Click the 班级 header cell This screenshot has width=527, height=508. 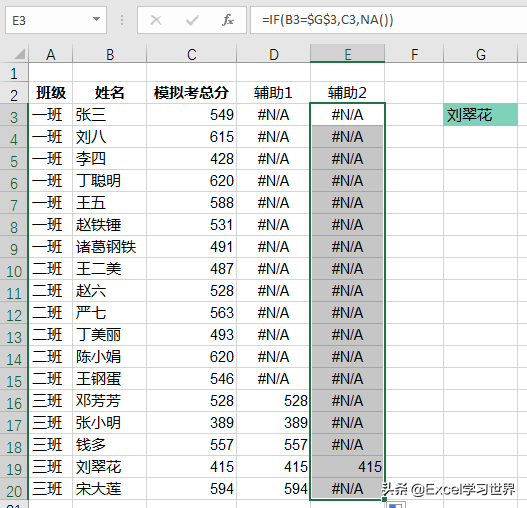51,92
